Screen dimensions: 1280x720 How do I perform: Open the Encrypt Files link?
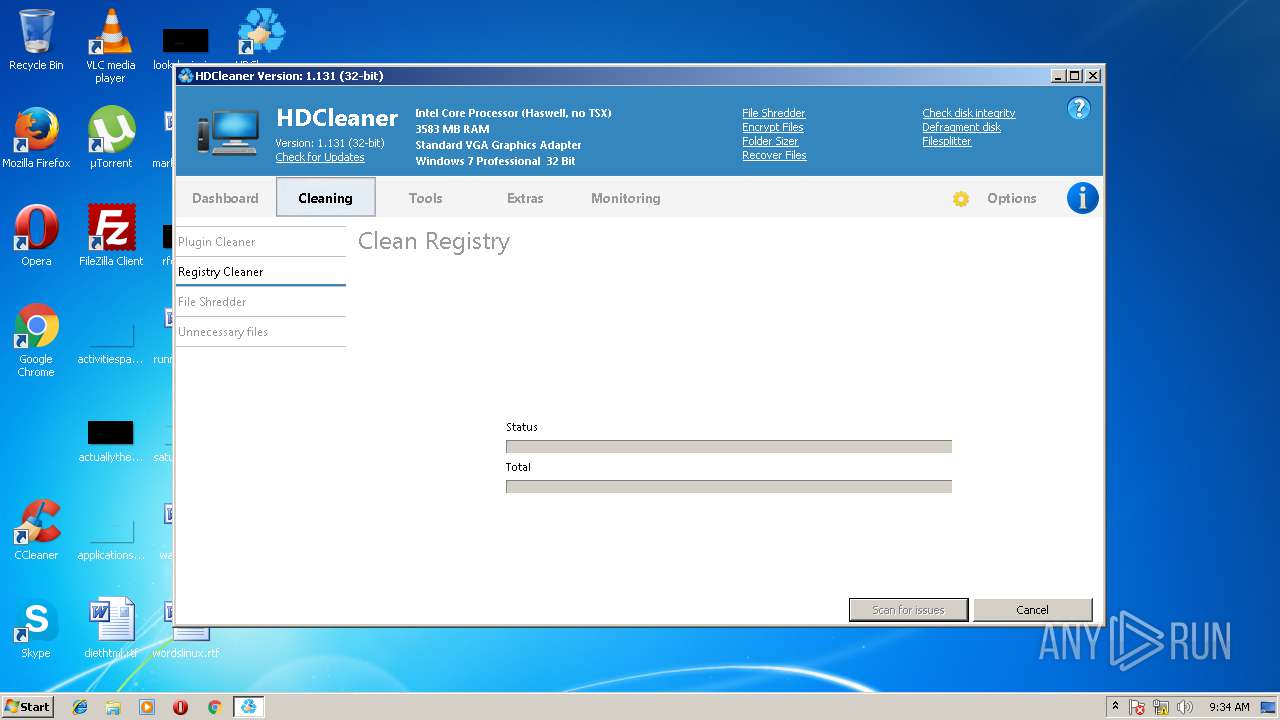pos(772,127)
